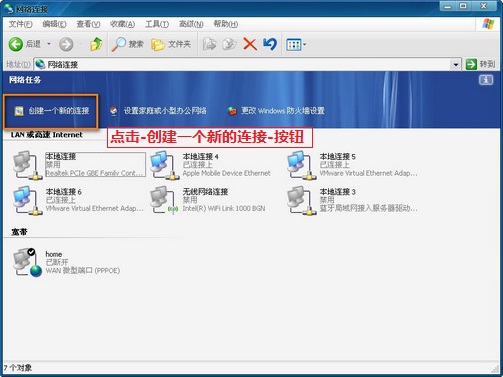503x377 pixels.
Task: Click the green Back arrow button
Action: pyautogui.click(x=16, y=44)
